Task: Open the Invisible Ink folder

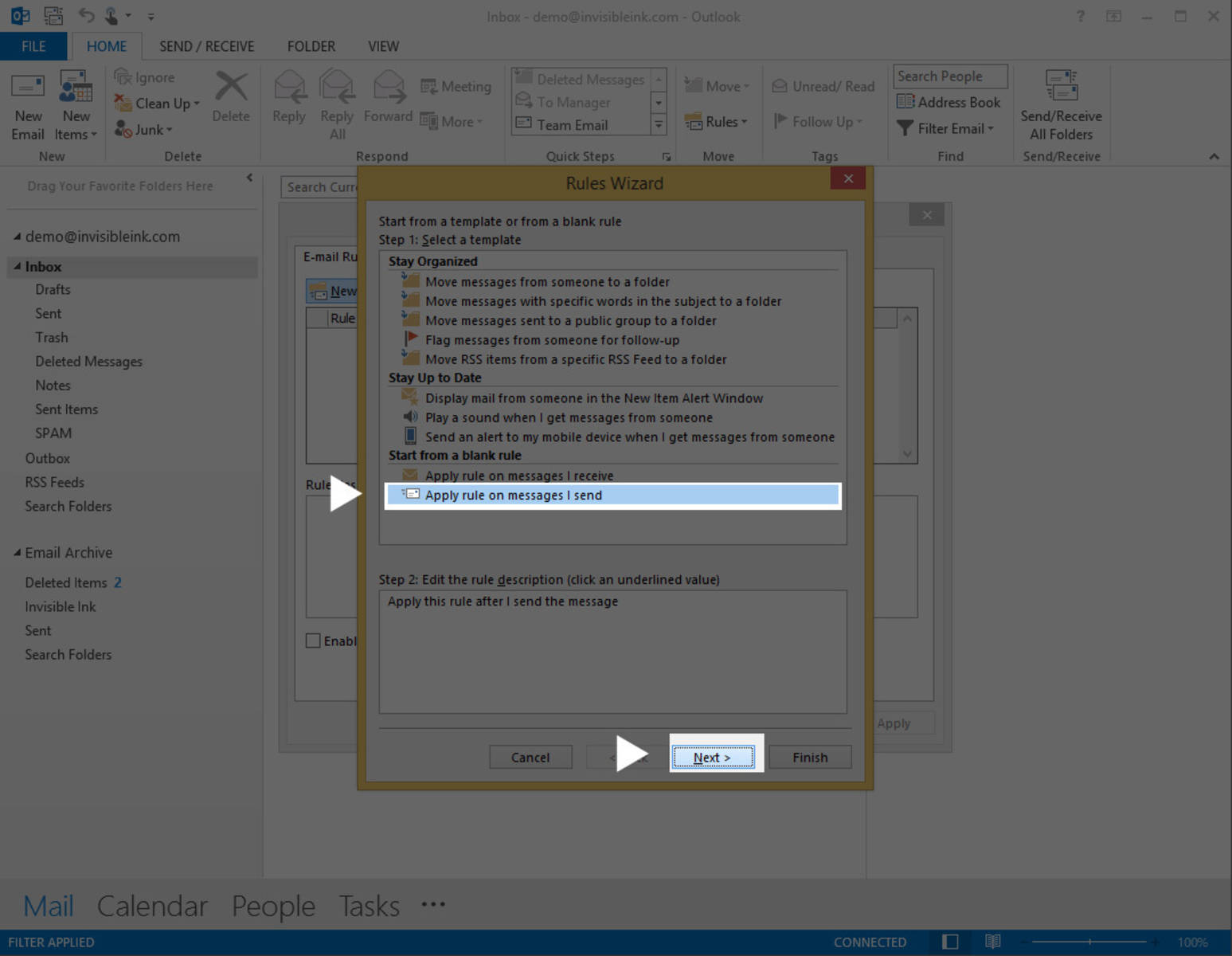Action: 60,607
